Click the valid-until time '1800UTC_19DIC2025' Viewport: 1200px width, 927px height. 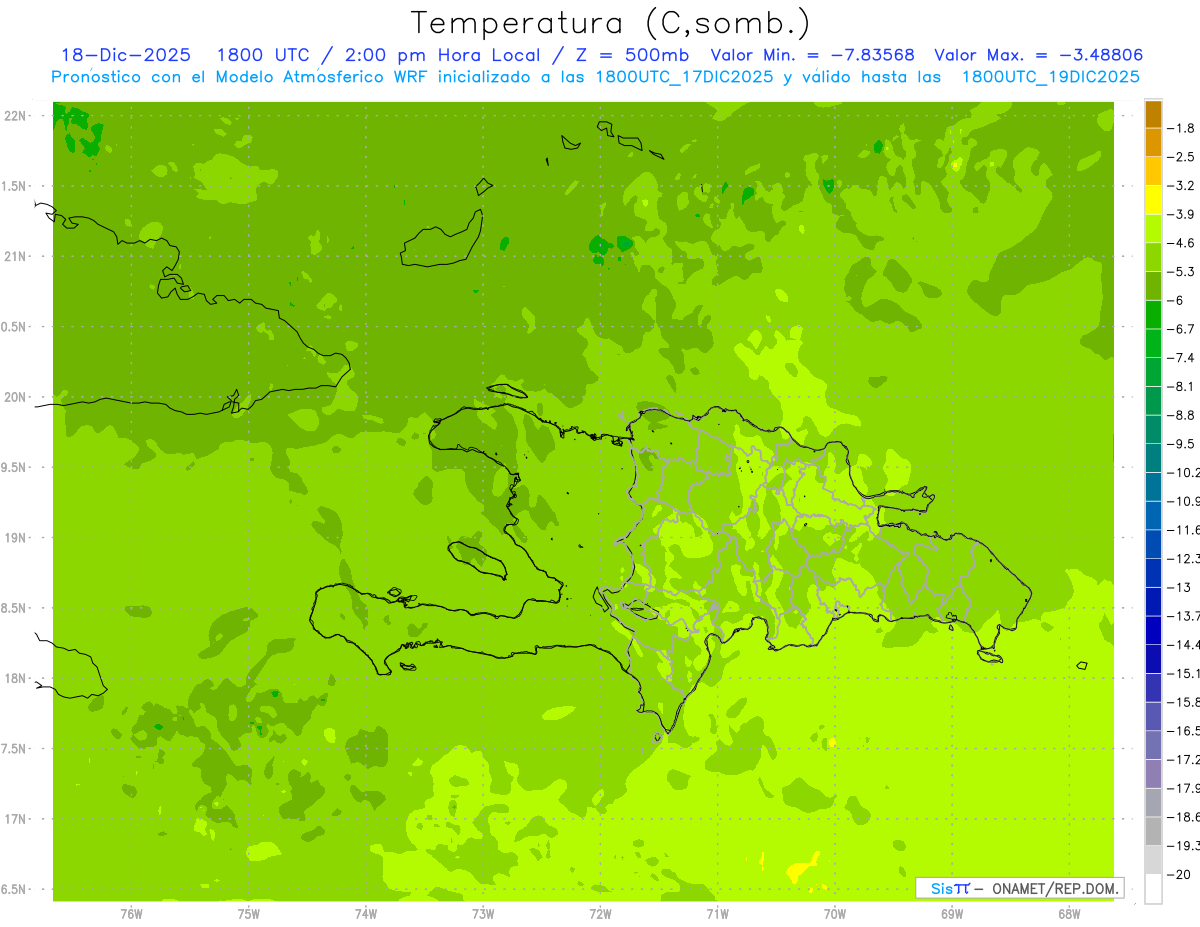click(x=1050, y=77)
